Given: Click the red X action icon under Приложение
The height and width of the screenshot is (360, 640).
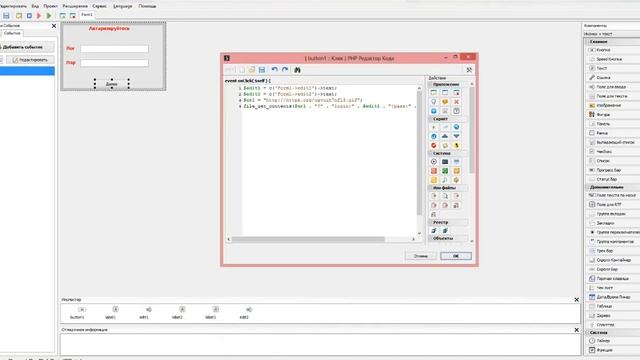Looking at the screenshot, I should point(456,102).
